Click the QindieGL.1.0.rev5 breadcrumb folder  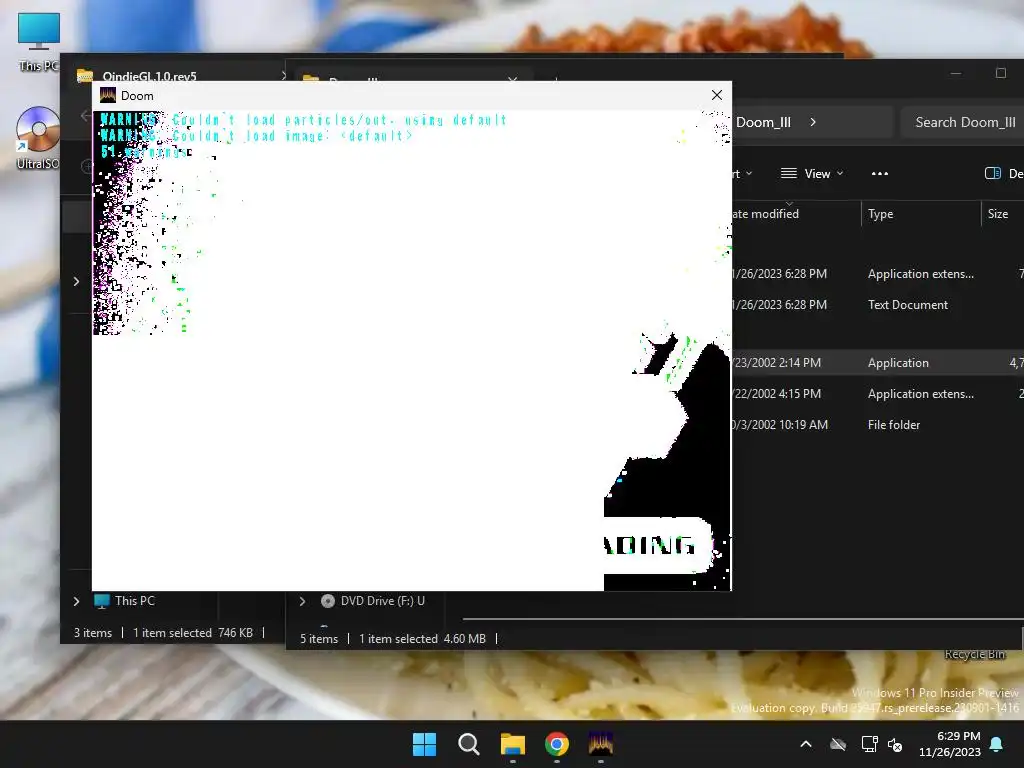150,76
